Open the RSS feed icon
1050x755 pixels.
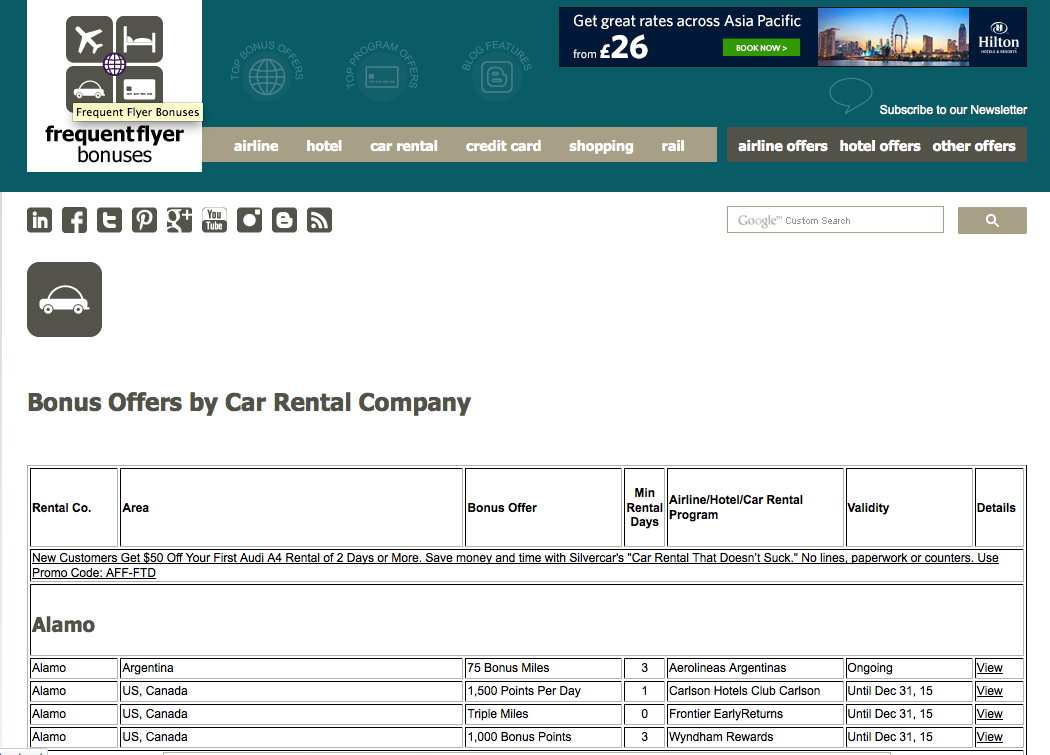point(319,220)
